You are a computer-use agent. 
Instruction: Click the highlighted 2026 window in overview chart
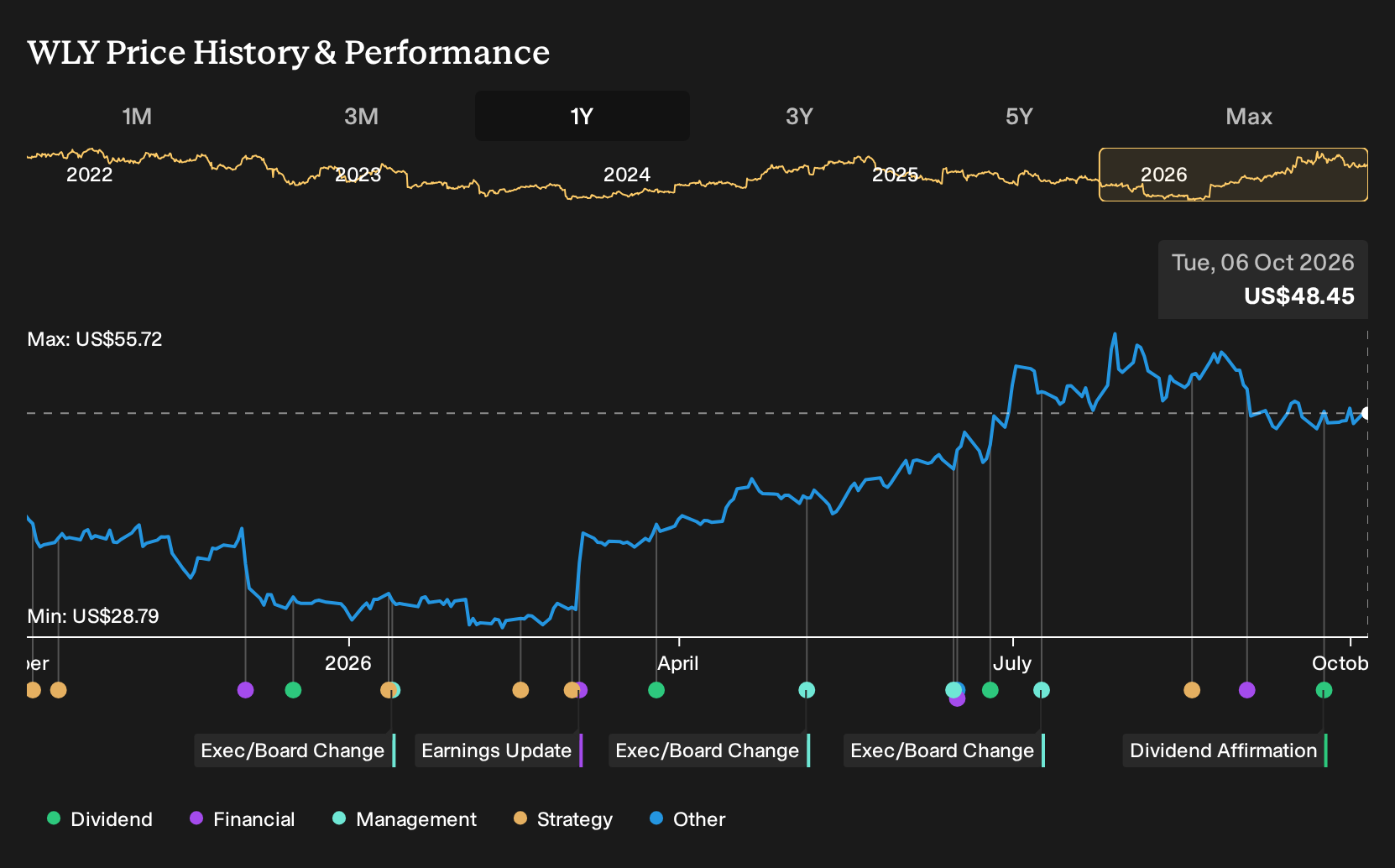pos(1233,175)
